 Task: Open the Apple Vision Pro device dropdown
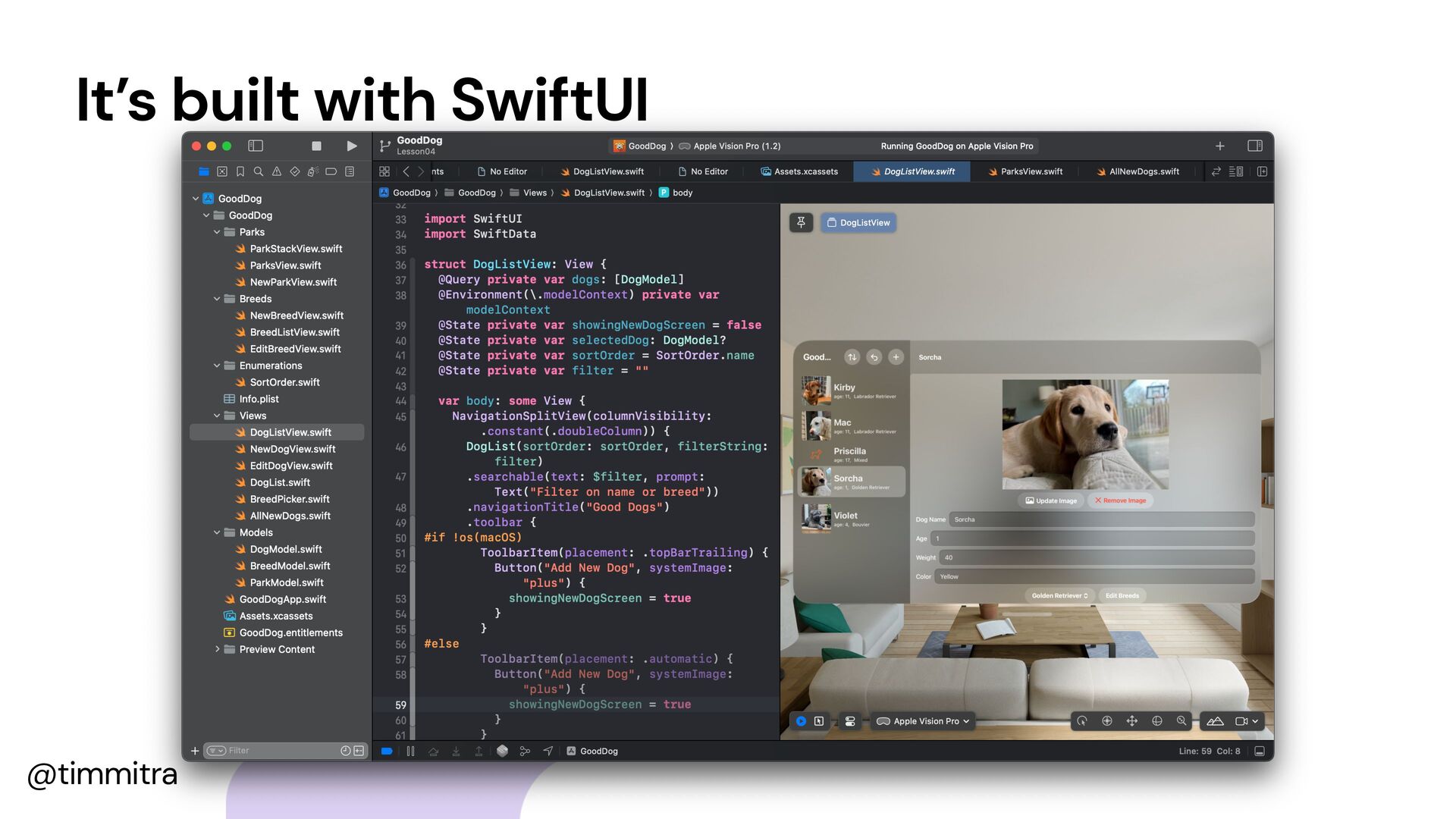[x=923, y=721]
